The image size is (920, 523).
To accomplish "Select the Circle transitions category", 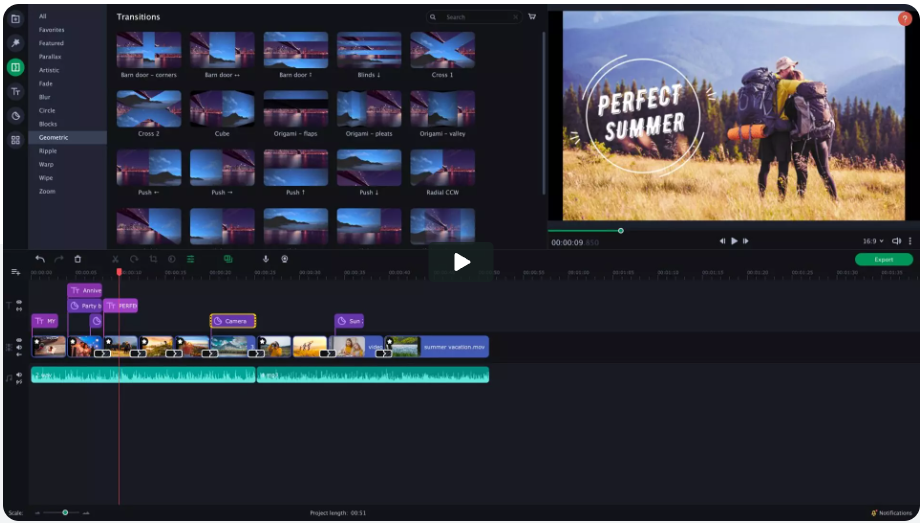I will (x=47, y=110).
